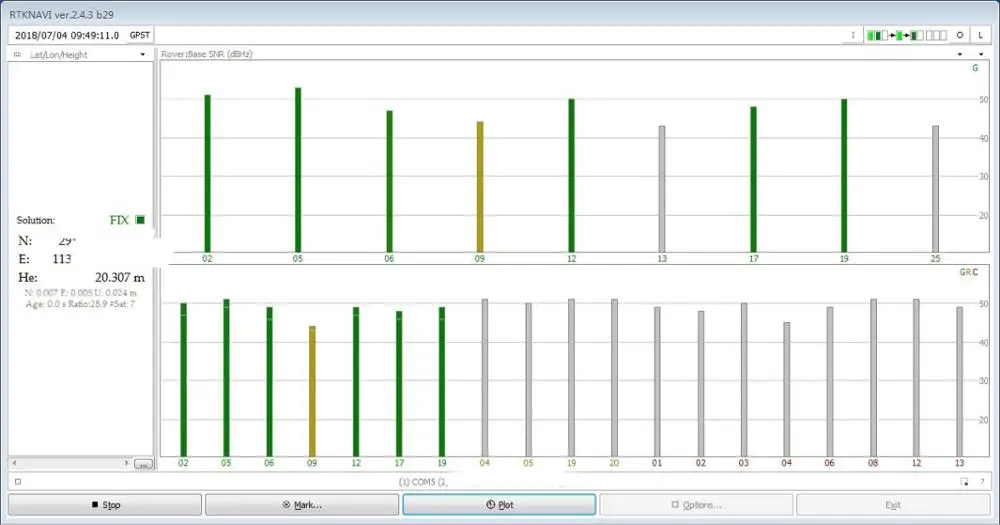Click satellite label 17 in bottom chart
The width and height of the screenshot is (1000, 525).
pos(399,463)
